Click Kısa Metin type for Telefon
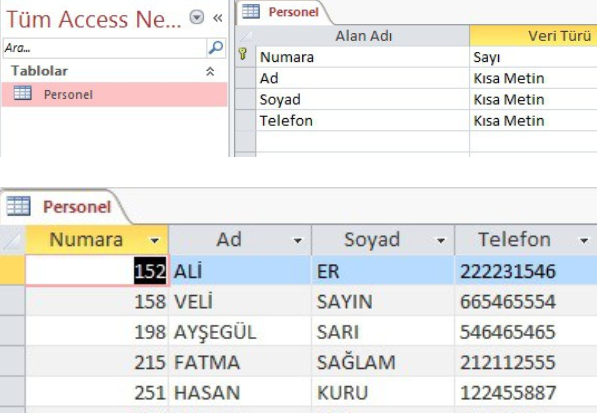Image resolution: width=597 pixels, height=413 pixels. (533, 121)
